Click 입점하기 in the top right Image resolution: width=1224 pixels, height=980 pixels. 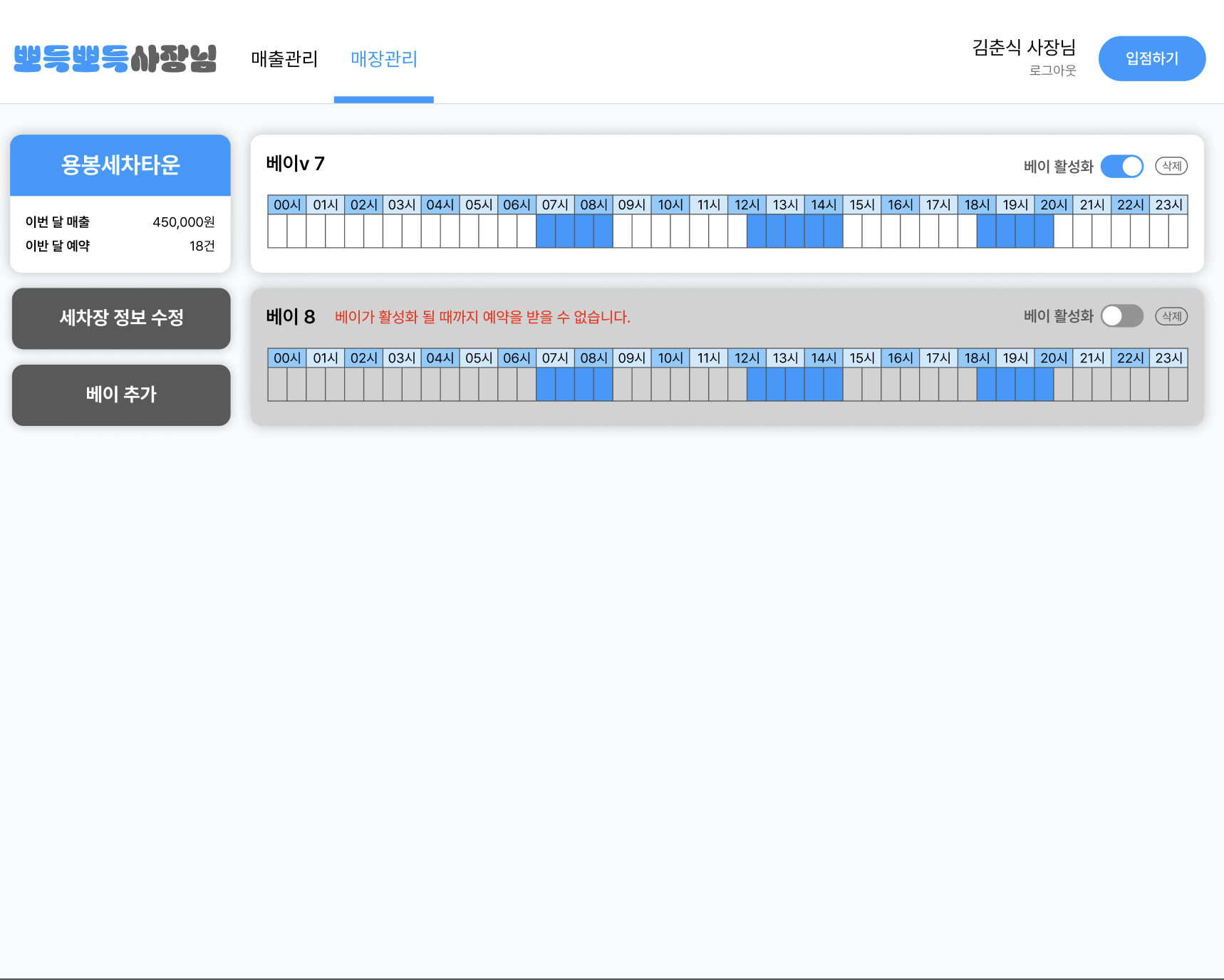[x=1151, y=58]
